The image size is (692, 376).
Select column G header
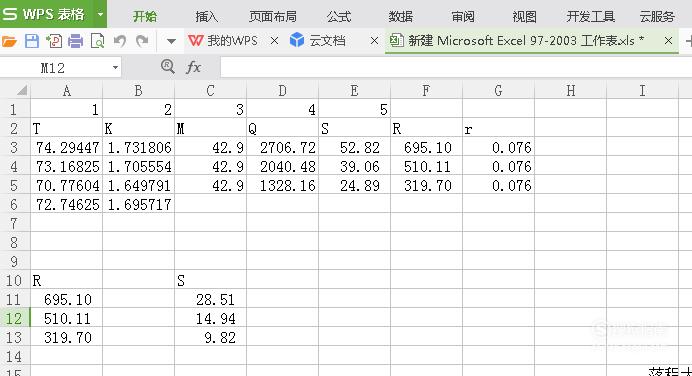pyautogui.click(x=498, y=90)
